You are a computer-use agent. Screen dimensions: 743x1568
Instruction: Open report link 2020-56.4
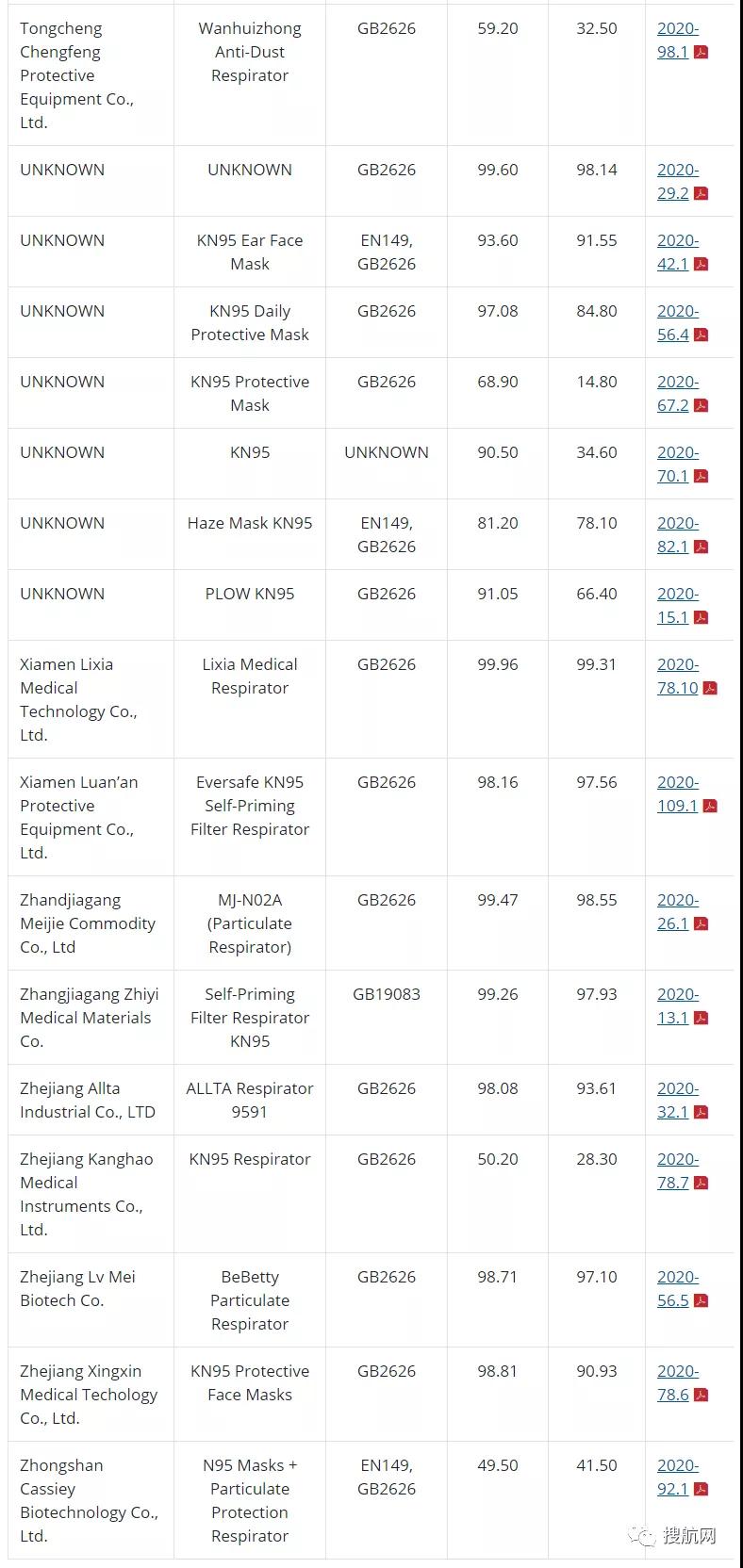[x=677, y=323]
